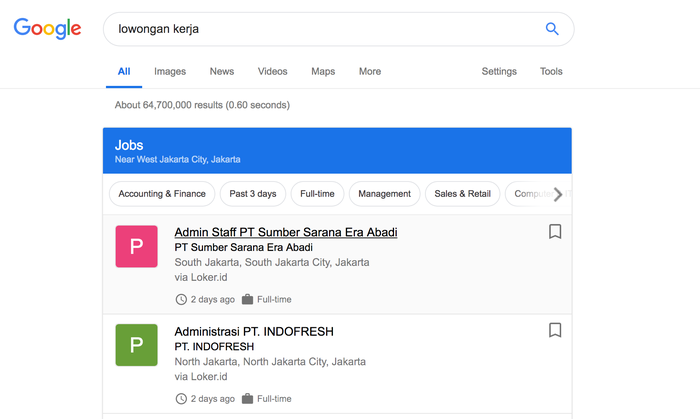Screen dimensions: 700x419
Task: Click the Google logo
Action: coord(47,29)
